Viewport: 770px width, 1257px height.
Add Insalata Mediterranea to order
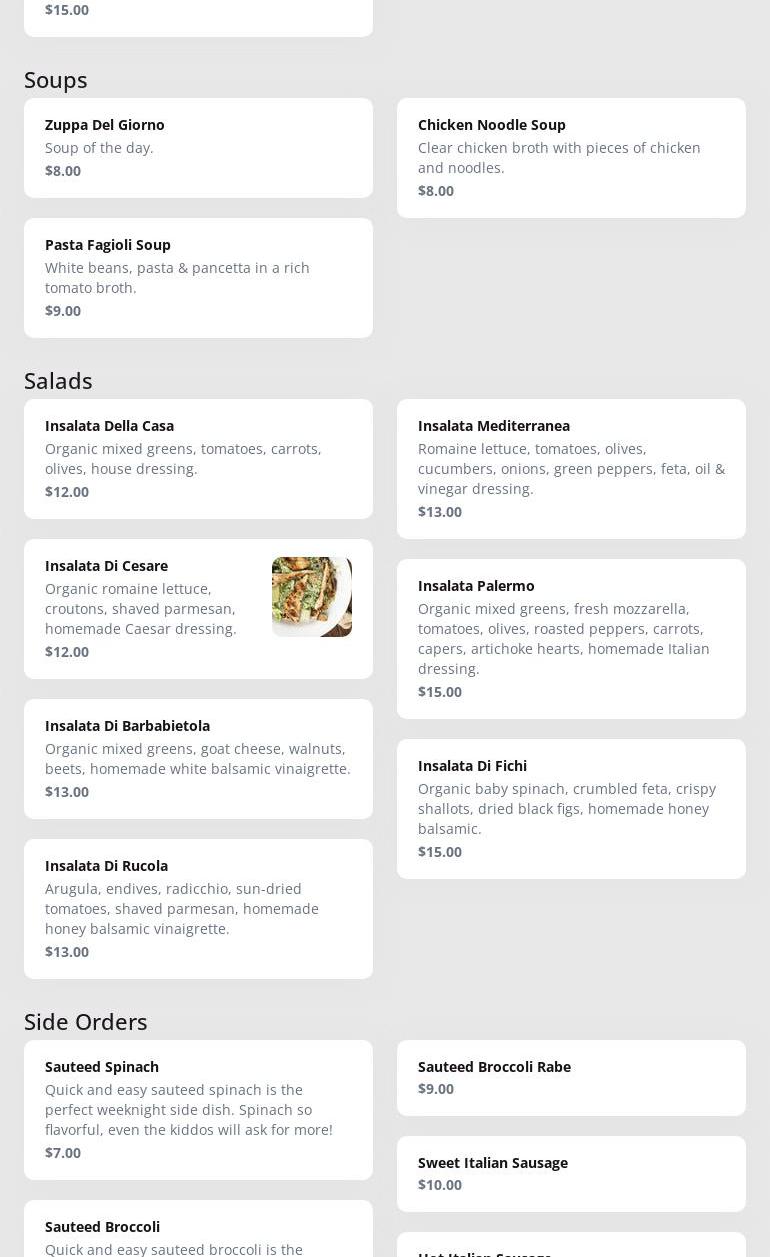(571, 469)
